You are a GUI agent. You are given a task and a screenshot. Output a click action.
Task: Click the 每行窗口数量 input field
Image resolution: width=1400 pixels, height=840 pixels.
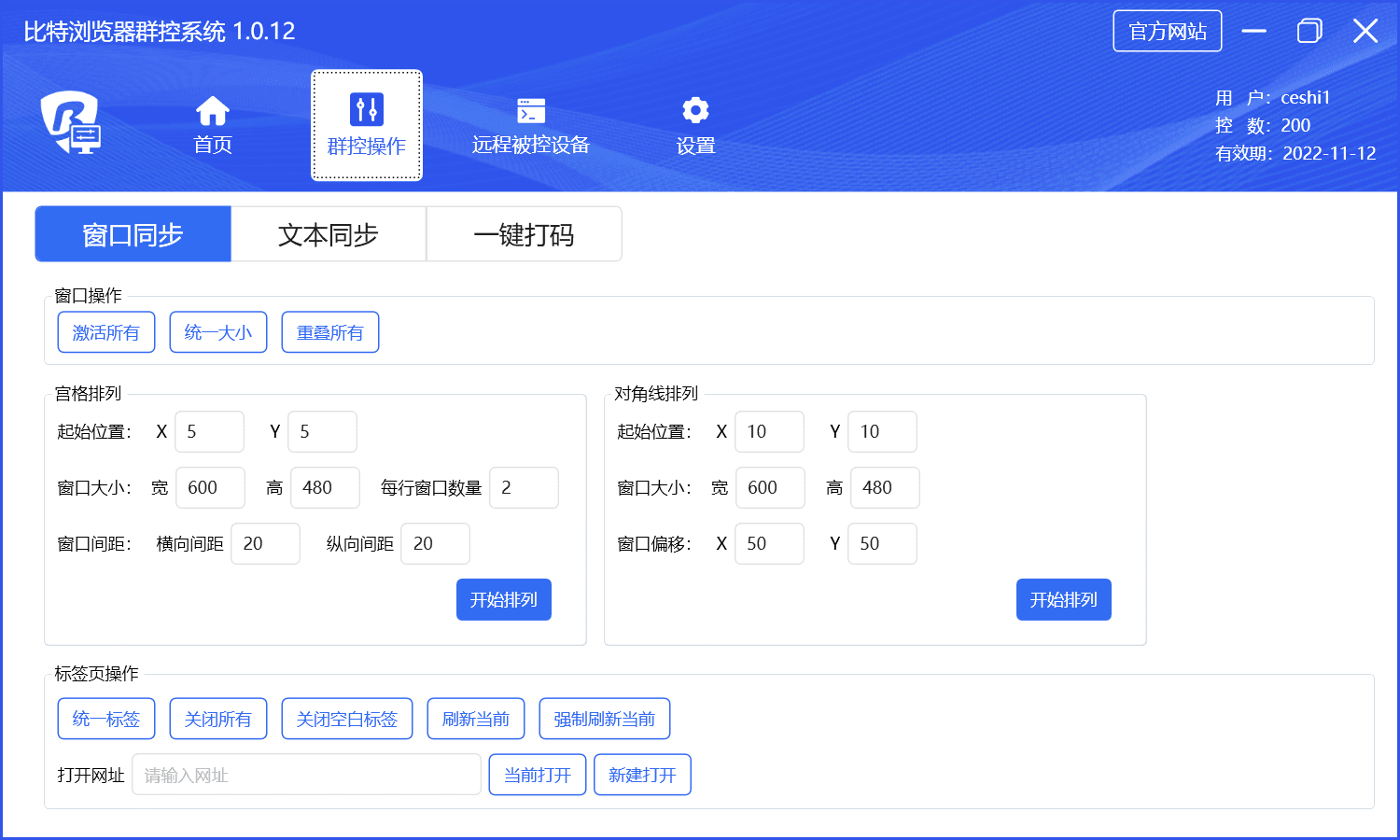click(524, 487)
